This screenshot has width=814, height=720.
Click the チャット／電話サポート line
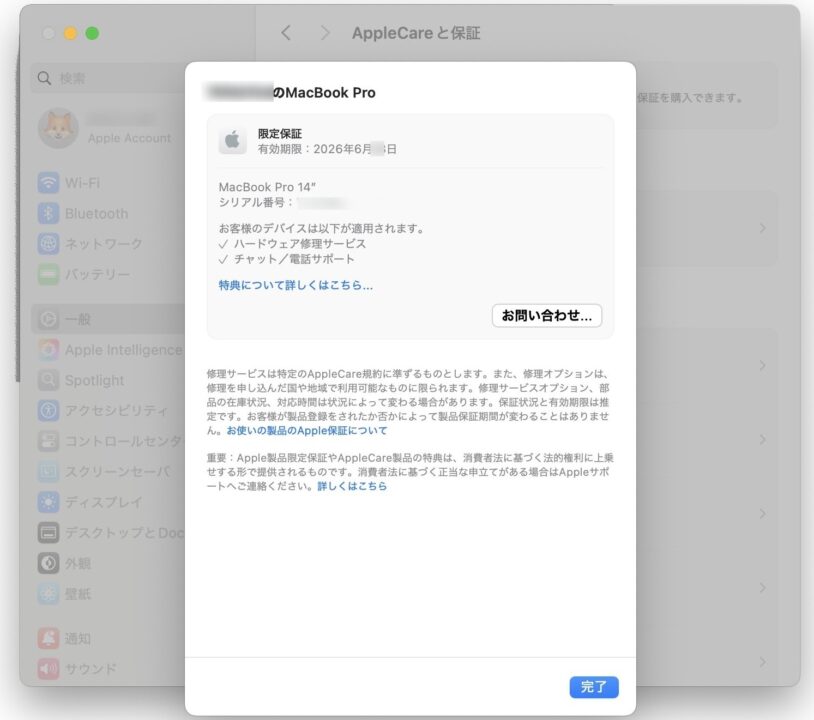point(287,259)
